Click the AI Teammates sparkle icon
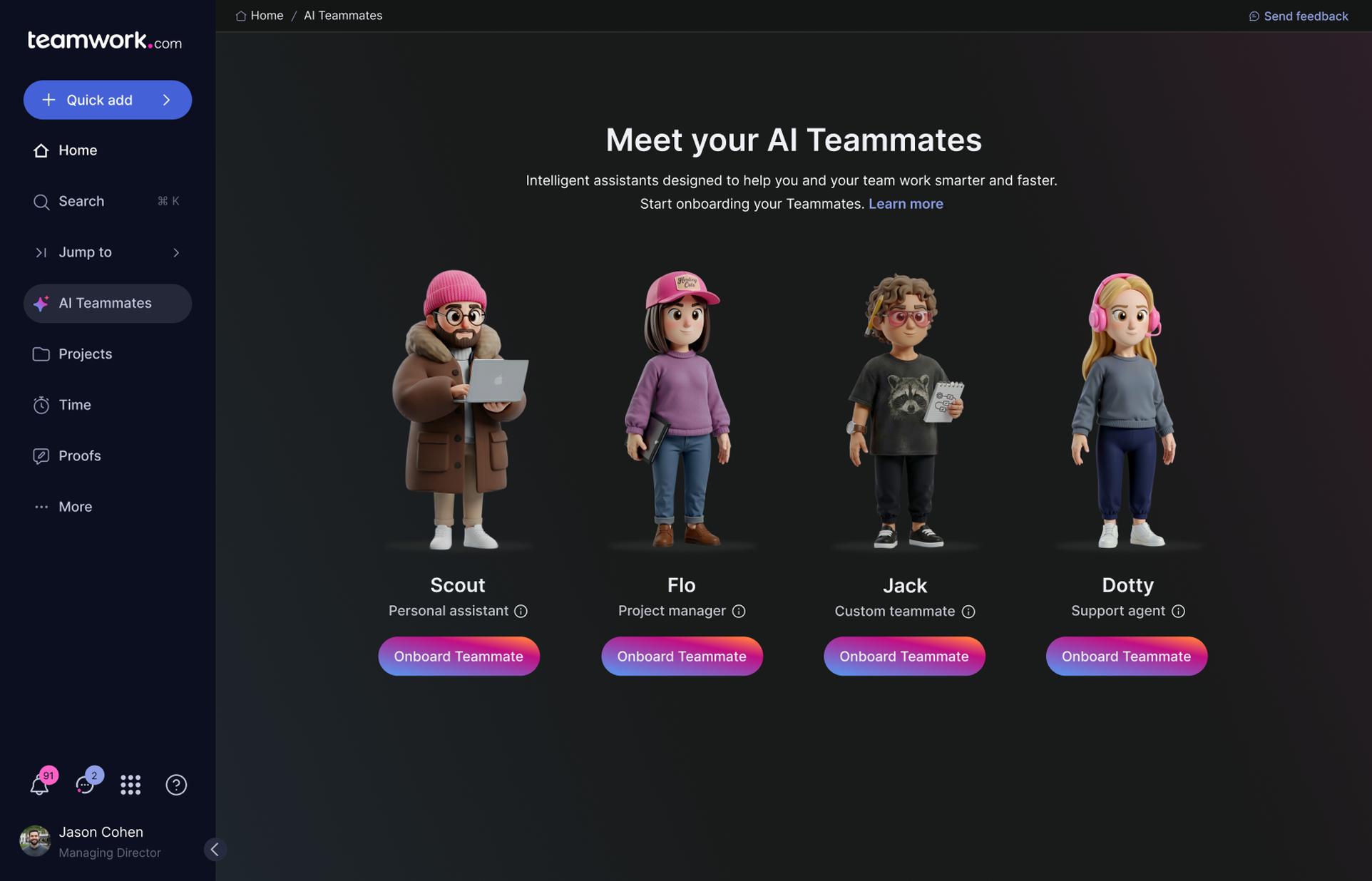This screenshot has height=881, width=1372. click(x=41, y=304)
